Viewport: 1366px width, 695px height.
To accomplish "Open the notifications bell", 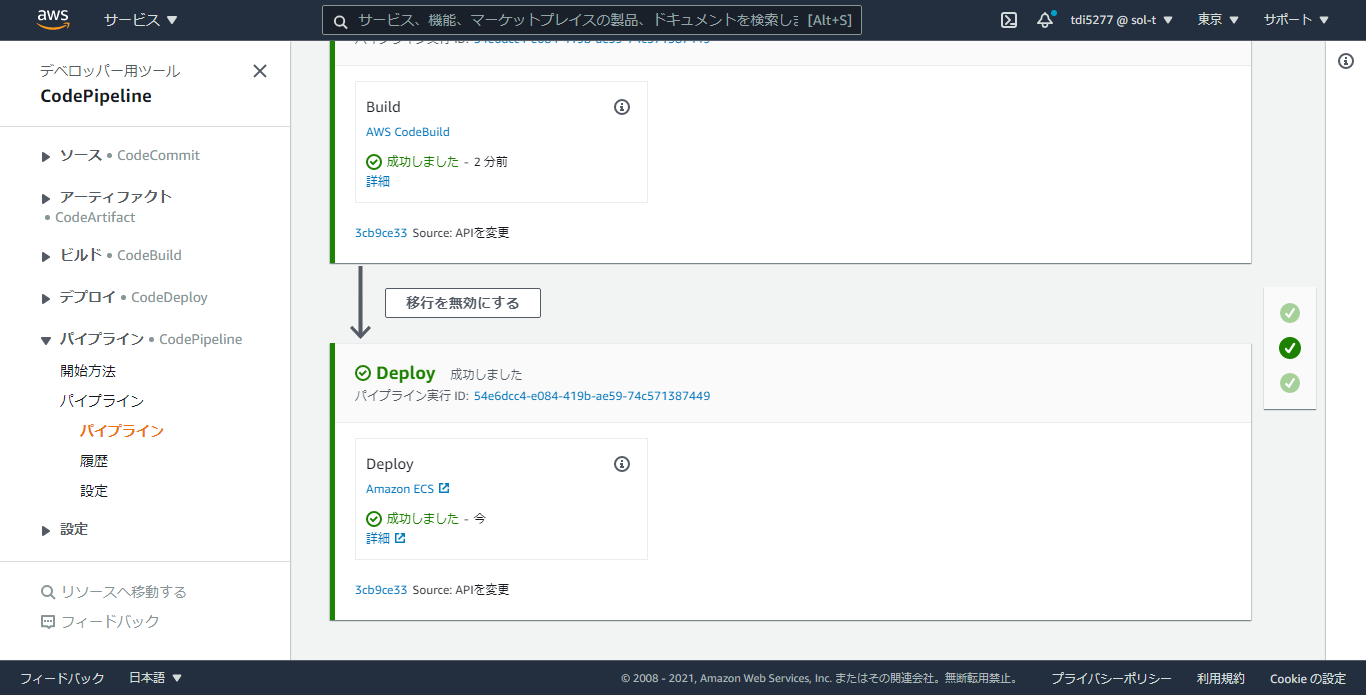I will [x=1045, y=20].
